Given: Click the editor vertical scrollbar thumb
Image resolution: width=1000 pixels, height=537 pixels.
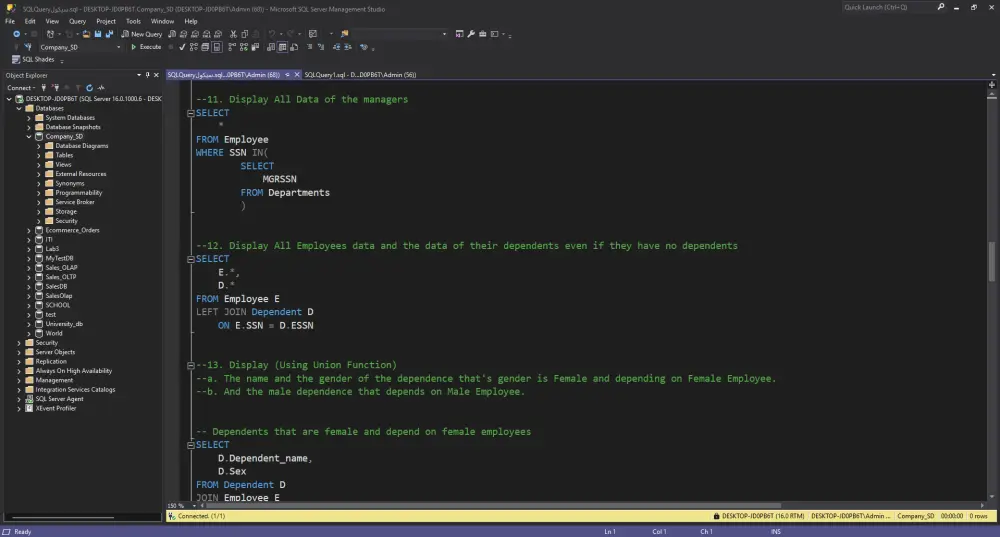Looking at the screenshot, I should coord(992,261).
